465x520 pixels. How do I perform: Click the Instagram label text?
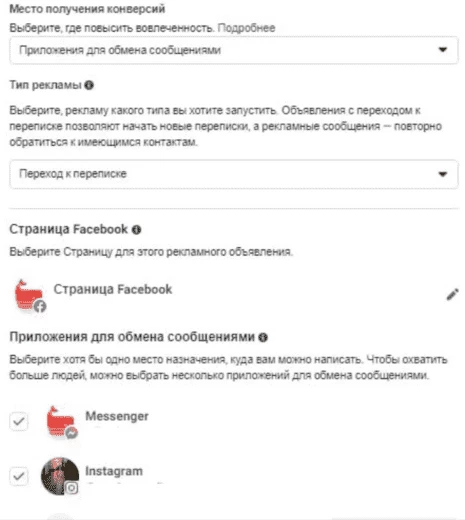click(114, 471)
